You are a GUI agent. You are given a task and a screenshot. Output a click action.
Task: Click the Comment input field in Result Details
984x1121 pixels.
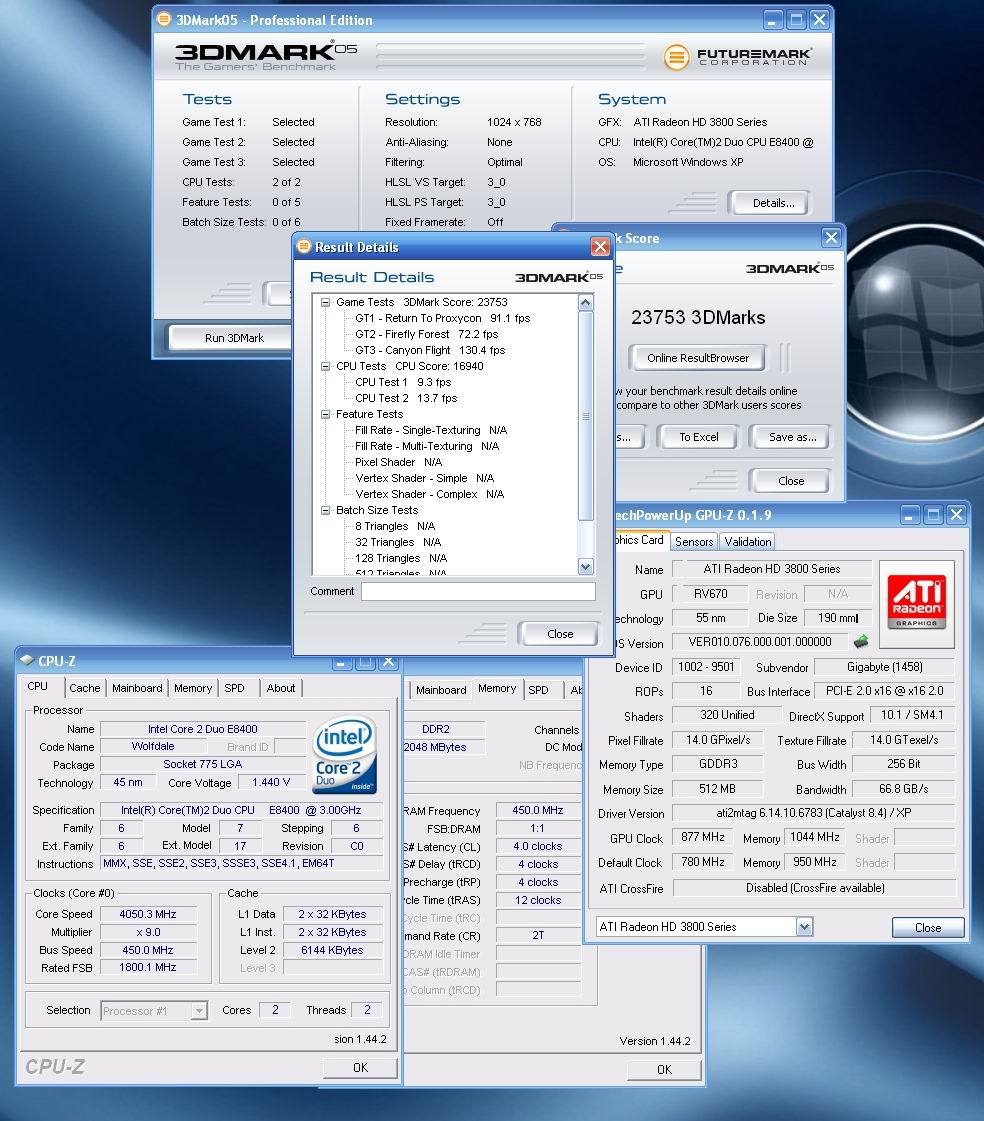pyautogui.click(x=478, y=591)
